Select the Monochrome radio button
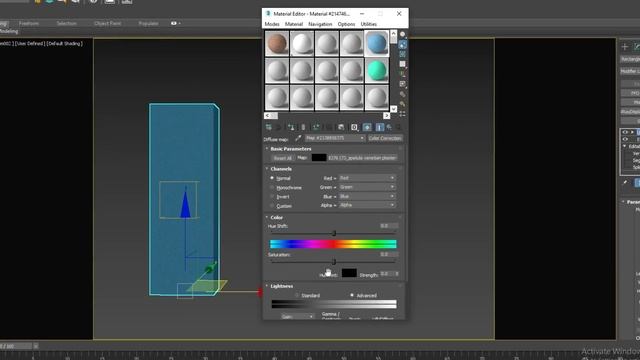Viewport: 640px width, 360px height. (272, 187)
